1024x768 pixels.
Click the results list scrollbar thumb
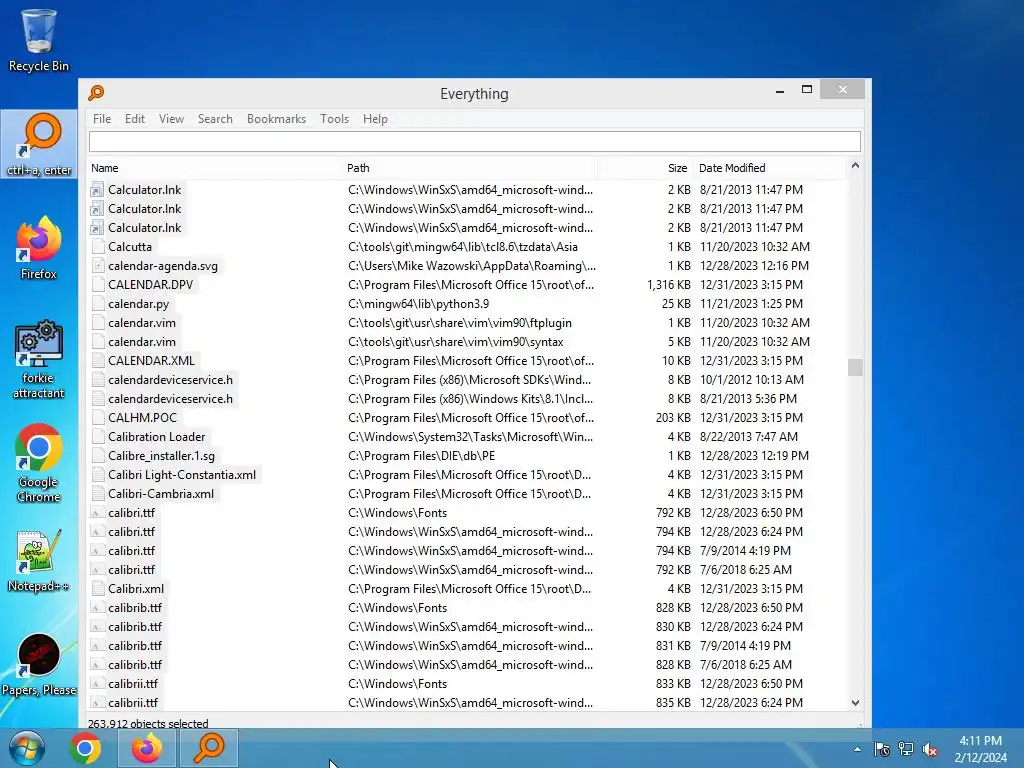tap(856, 367)
